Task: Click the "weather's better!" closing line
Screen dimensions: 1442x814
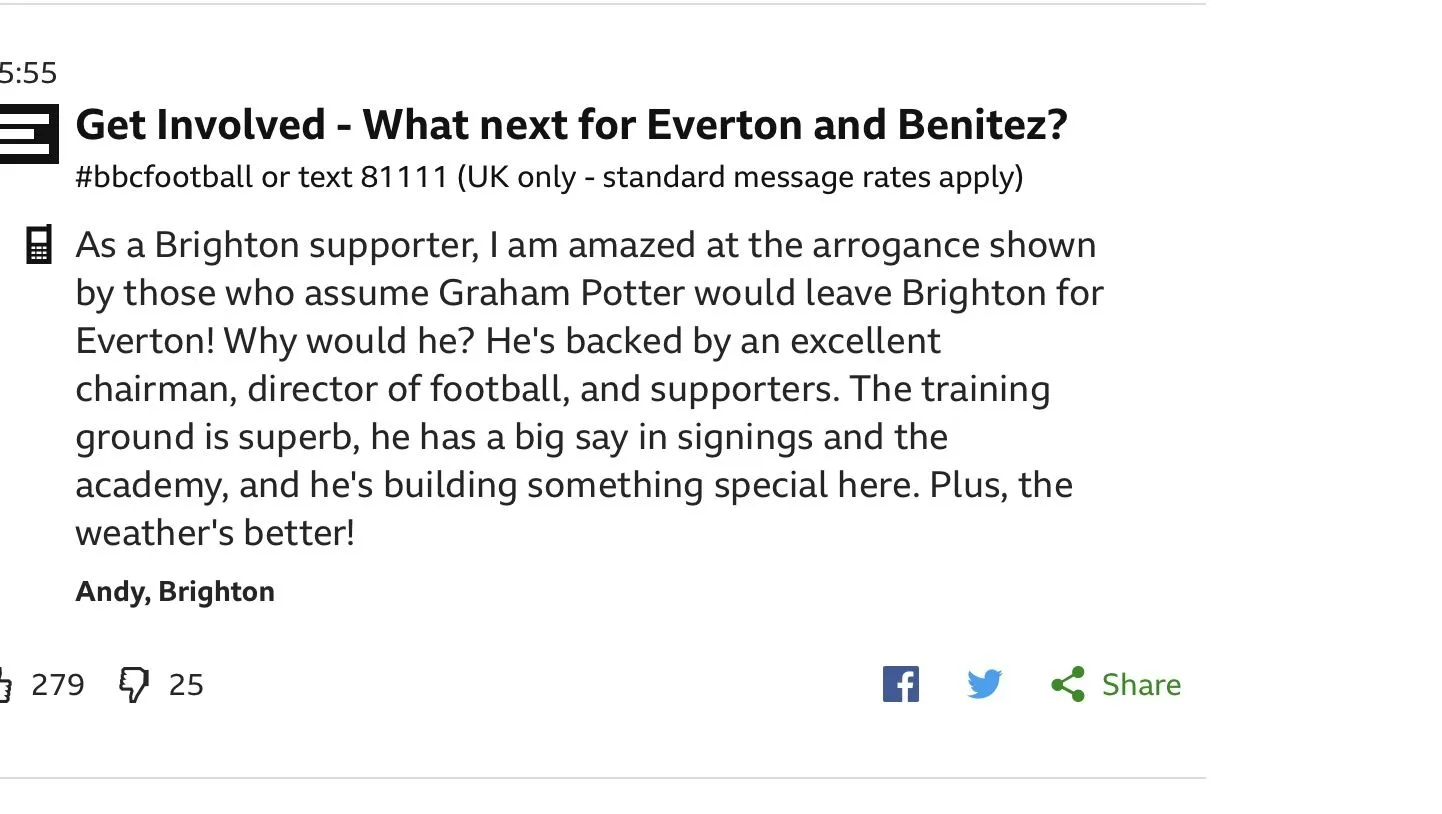Action: (x=215, y=533)
